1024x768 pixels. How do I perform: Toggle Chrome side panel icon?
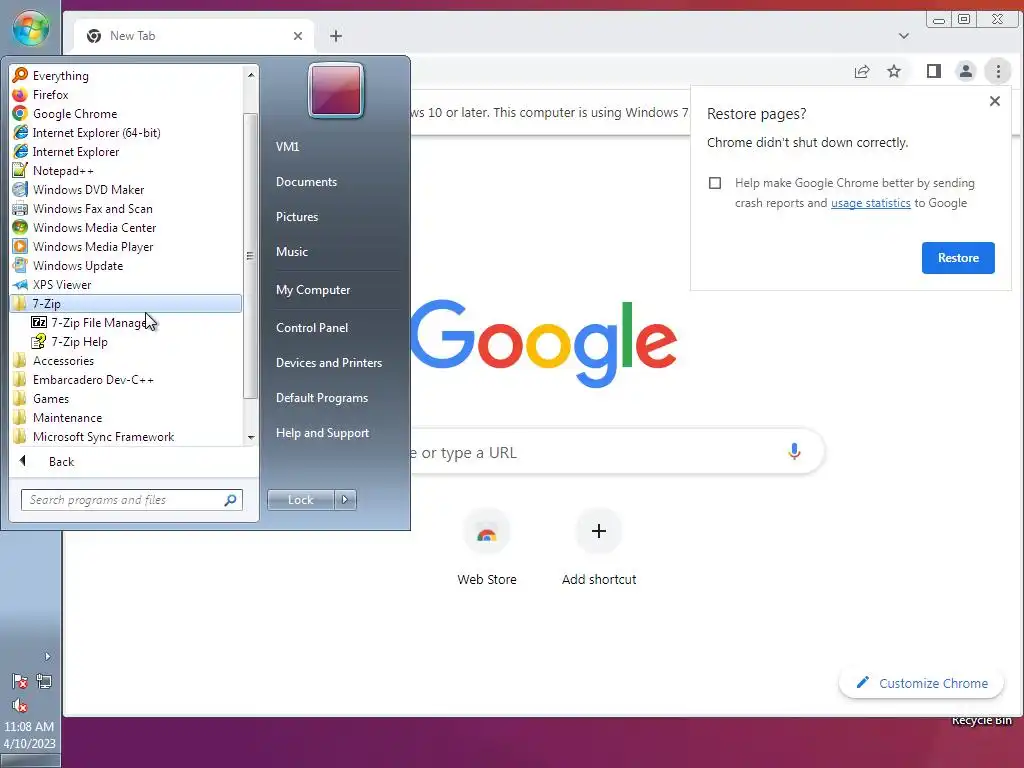[x=933, y=71]
